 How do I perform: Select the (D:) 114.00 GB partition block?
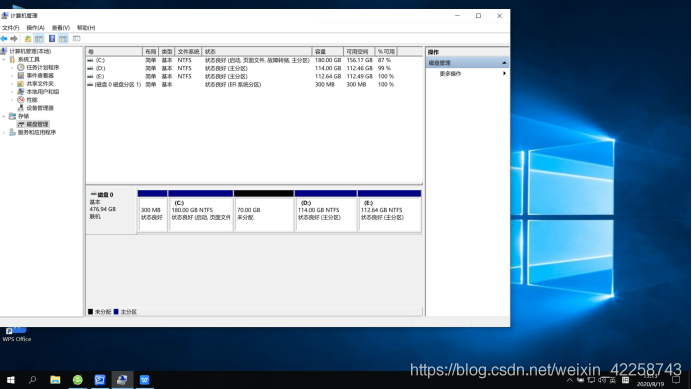(326, 211)
